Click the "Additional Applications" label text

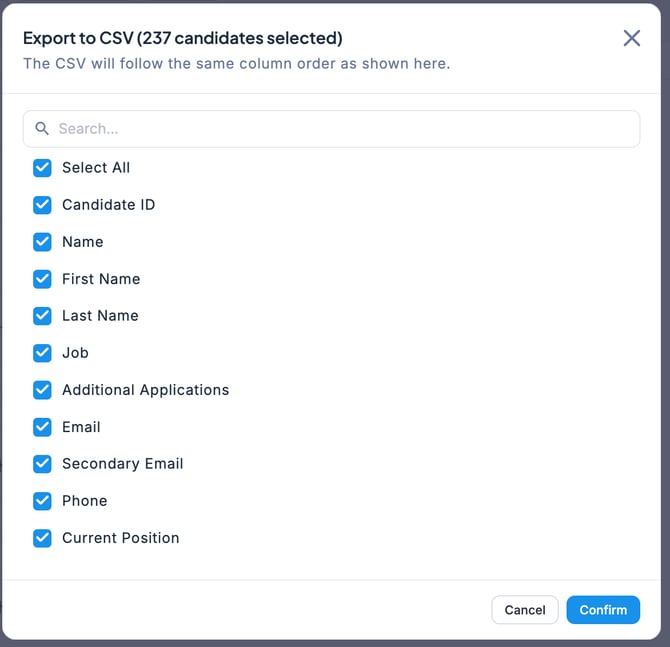(145, 390)
